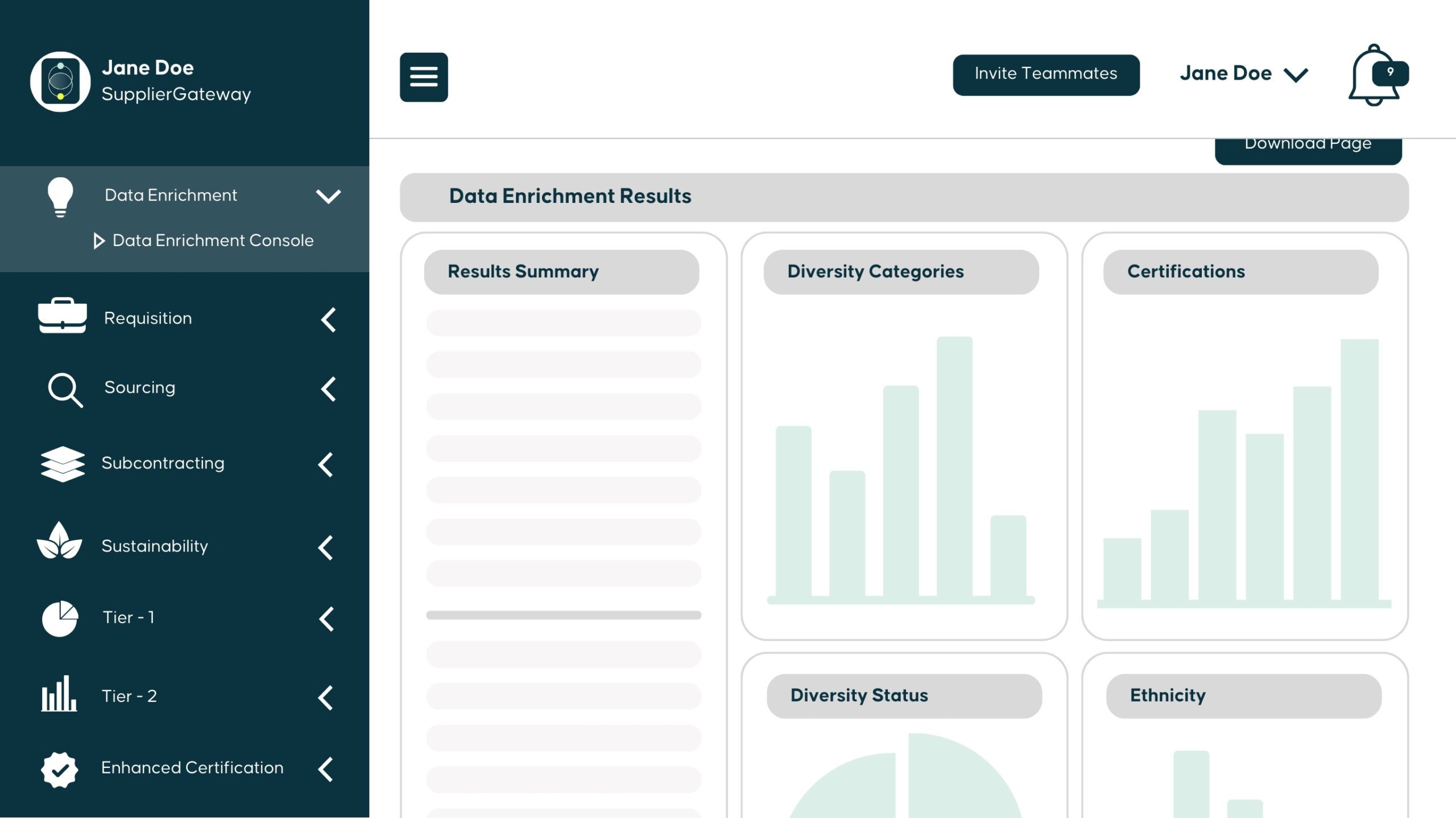This screenshot has height=818, width=1456.
Task: Click the Results Summary divider bar
Action: click(563, 615)
